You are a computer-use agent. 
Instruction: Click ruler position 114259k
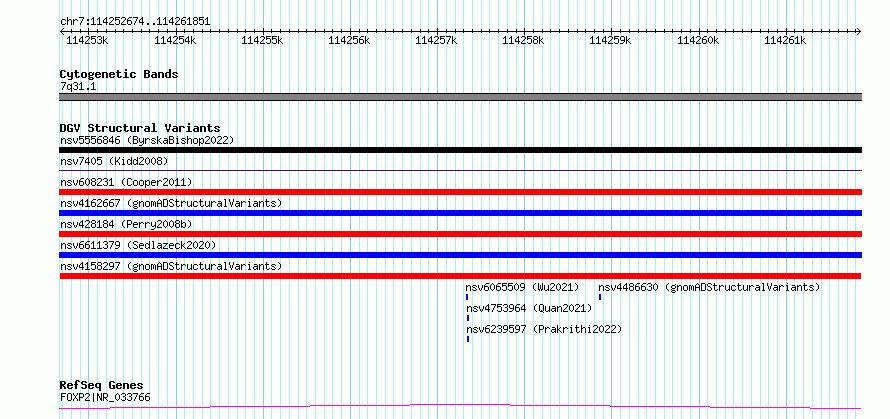coord(611,41)
